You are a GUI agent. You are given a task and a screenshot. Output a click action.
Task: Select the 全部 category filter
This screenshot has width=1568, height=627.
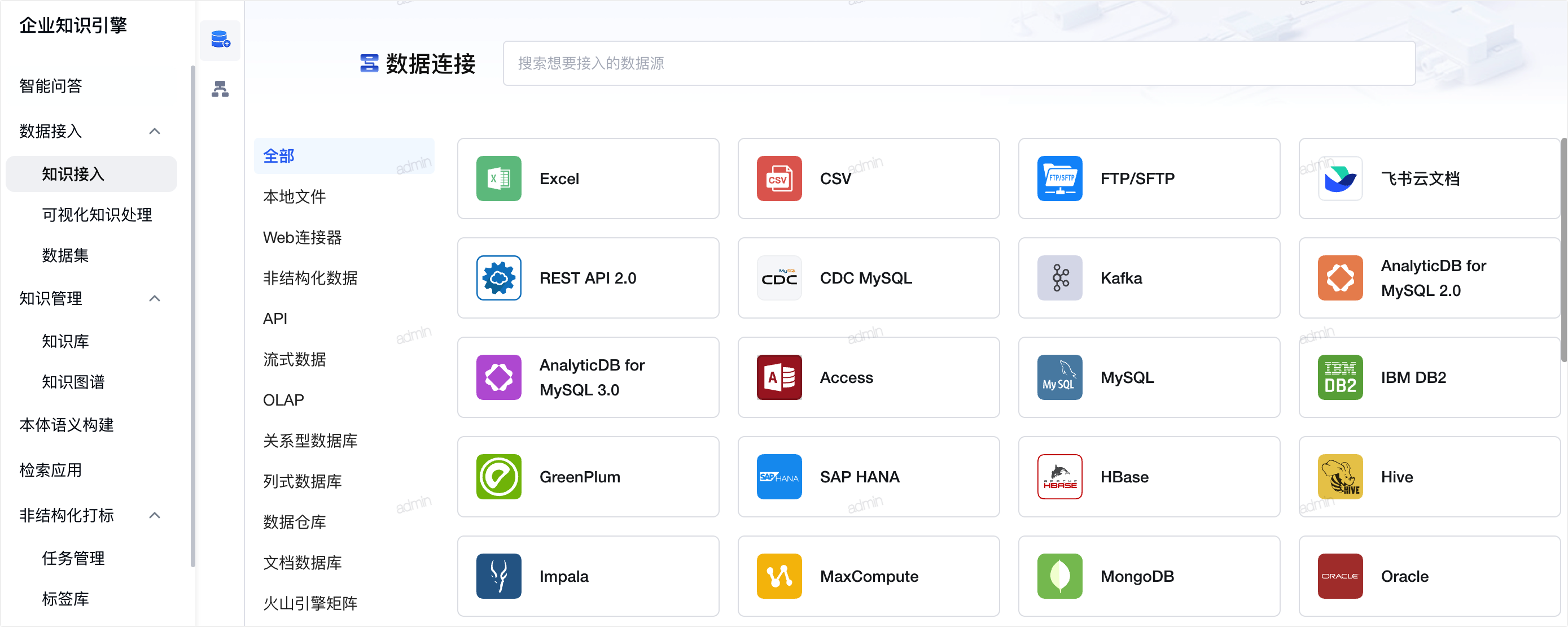coord(344,156)
